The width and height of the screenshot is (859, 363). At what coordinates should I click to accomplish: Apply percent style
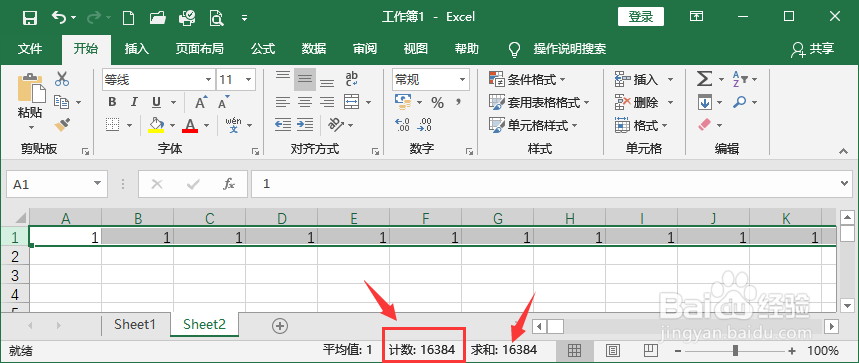point(437,102)
